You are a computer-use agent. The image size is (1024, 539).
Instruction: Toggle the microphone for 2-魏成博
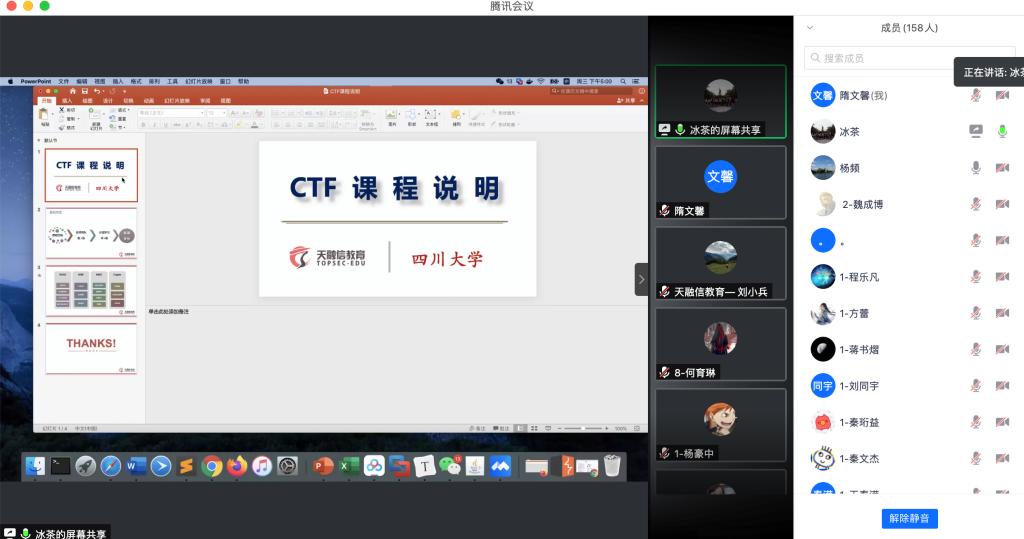coord(976,204)
